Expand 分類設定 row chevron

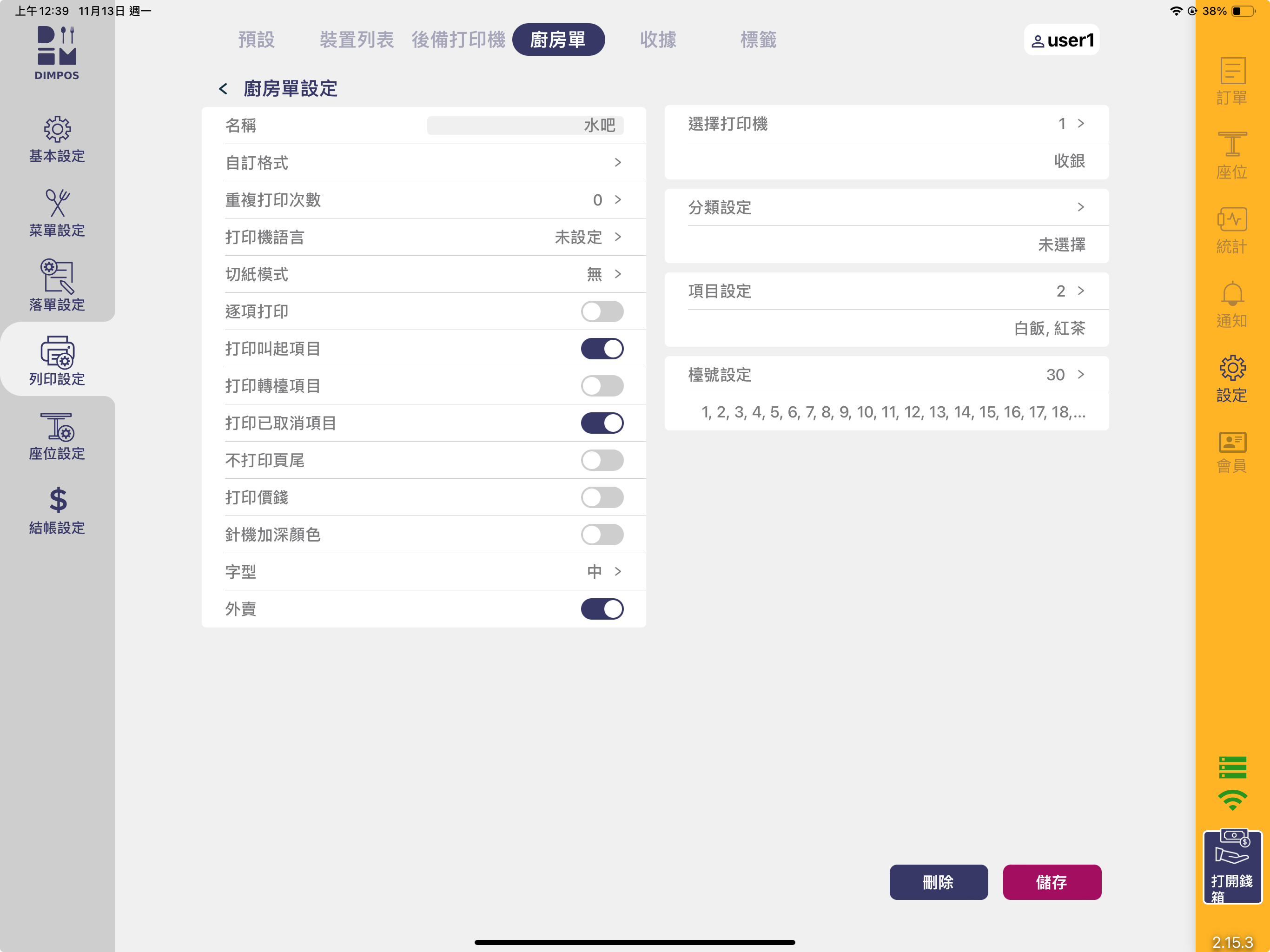[1081, 207]
